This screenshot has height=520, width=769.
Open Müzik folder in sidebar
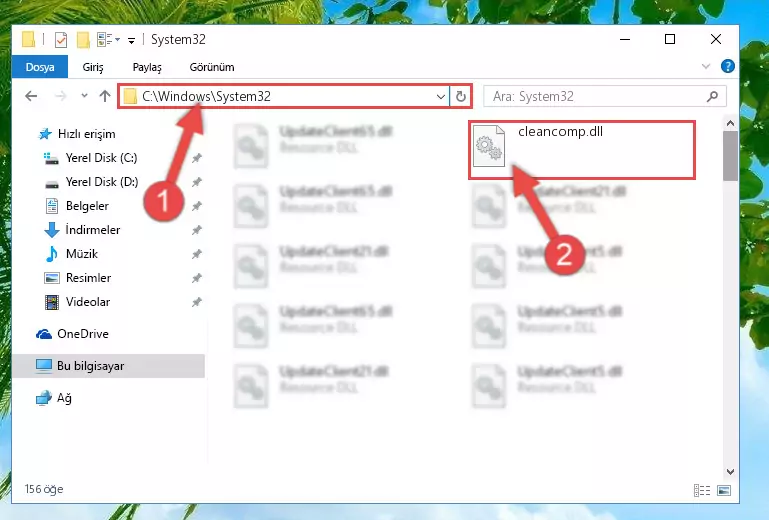pyautogui.click(x=81, y=254)
